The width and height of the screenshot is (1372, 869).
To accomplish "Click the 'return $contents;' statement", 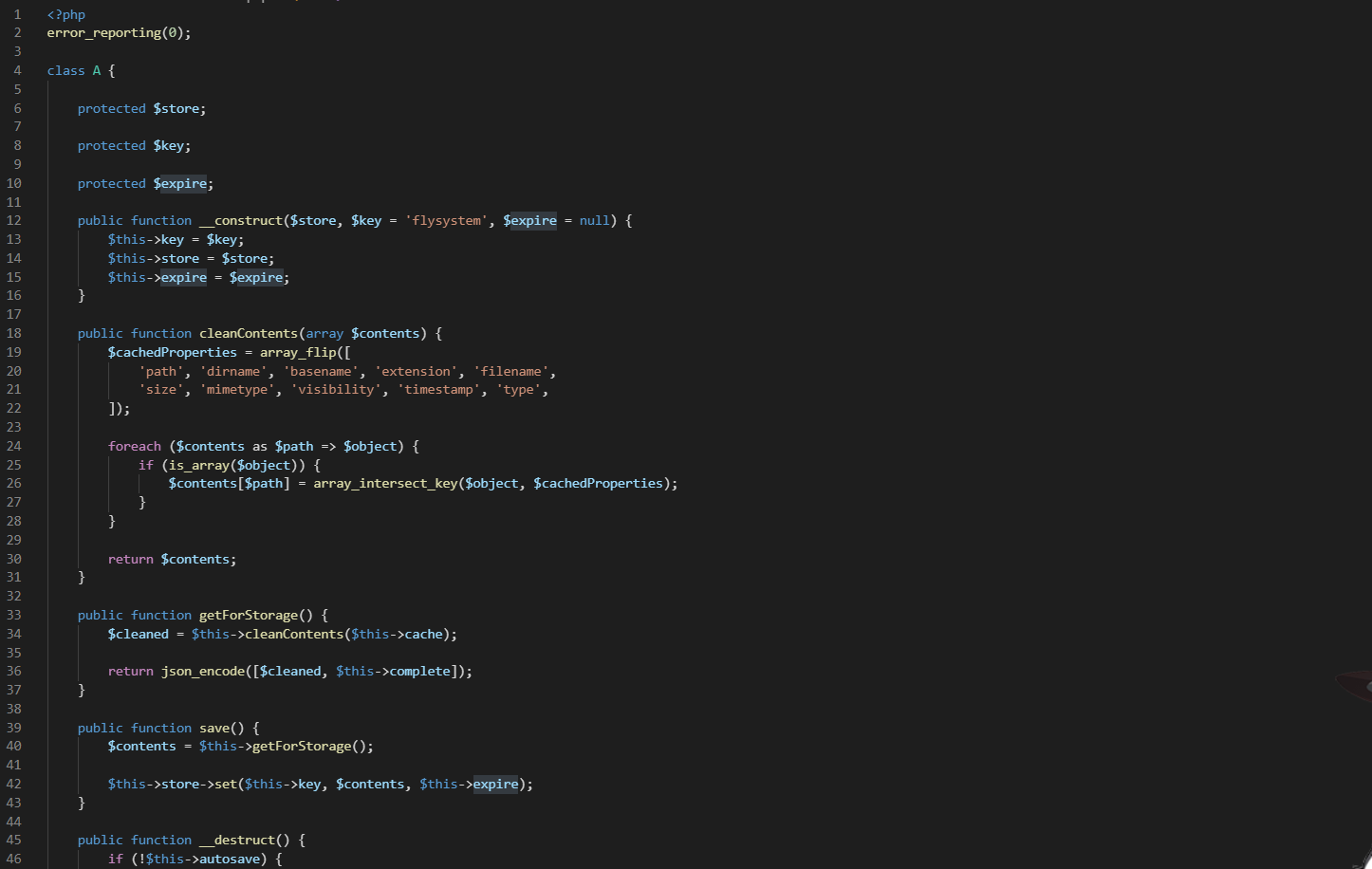I will tap(173, 560).
